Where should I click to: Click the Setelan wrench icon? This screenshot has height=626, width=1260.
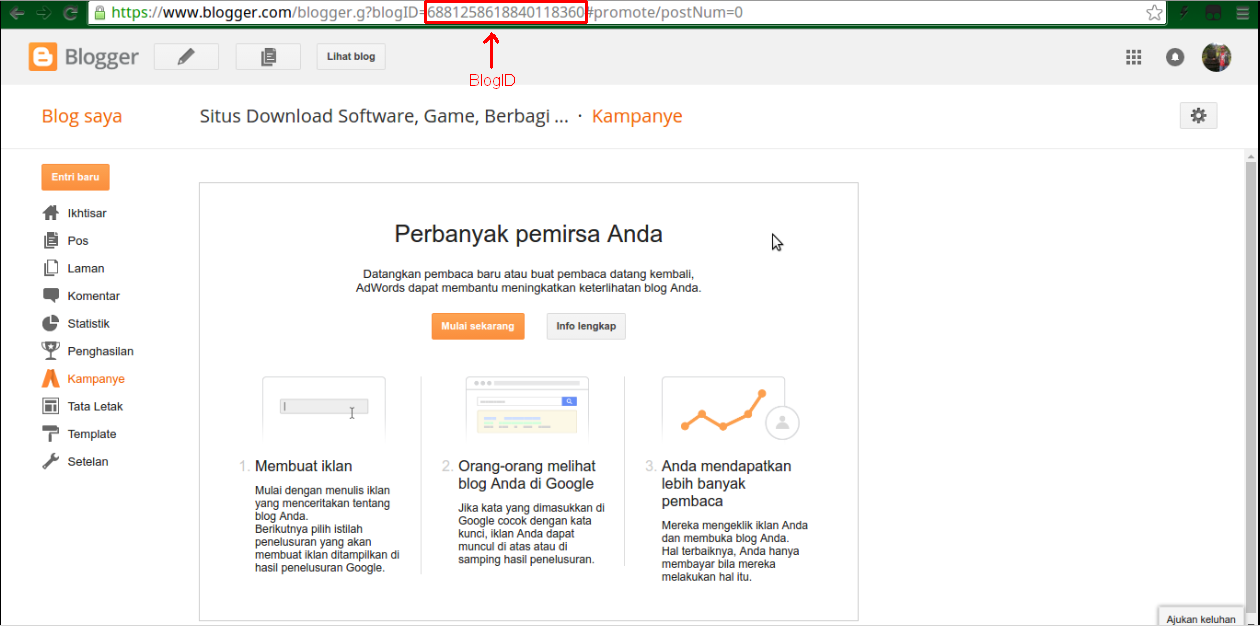51,462
